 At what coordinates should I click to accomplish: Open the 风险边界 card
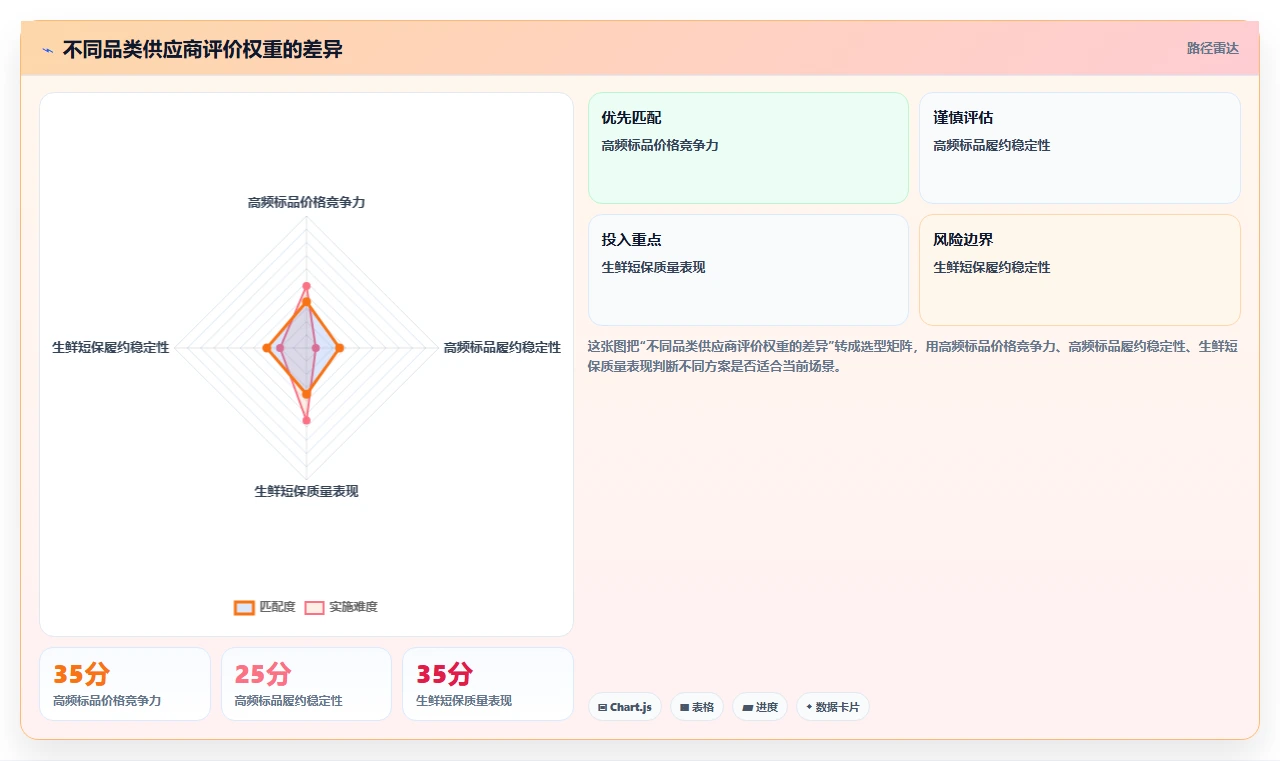(x=1080, y=270)
